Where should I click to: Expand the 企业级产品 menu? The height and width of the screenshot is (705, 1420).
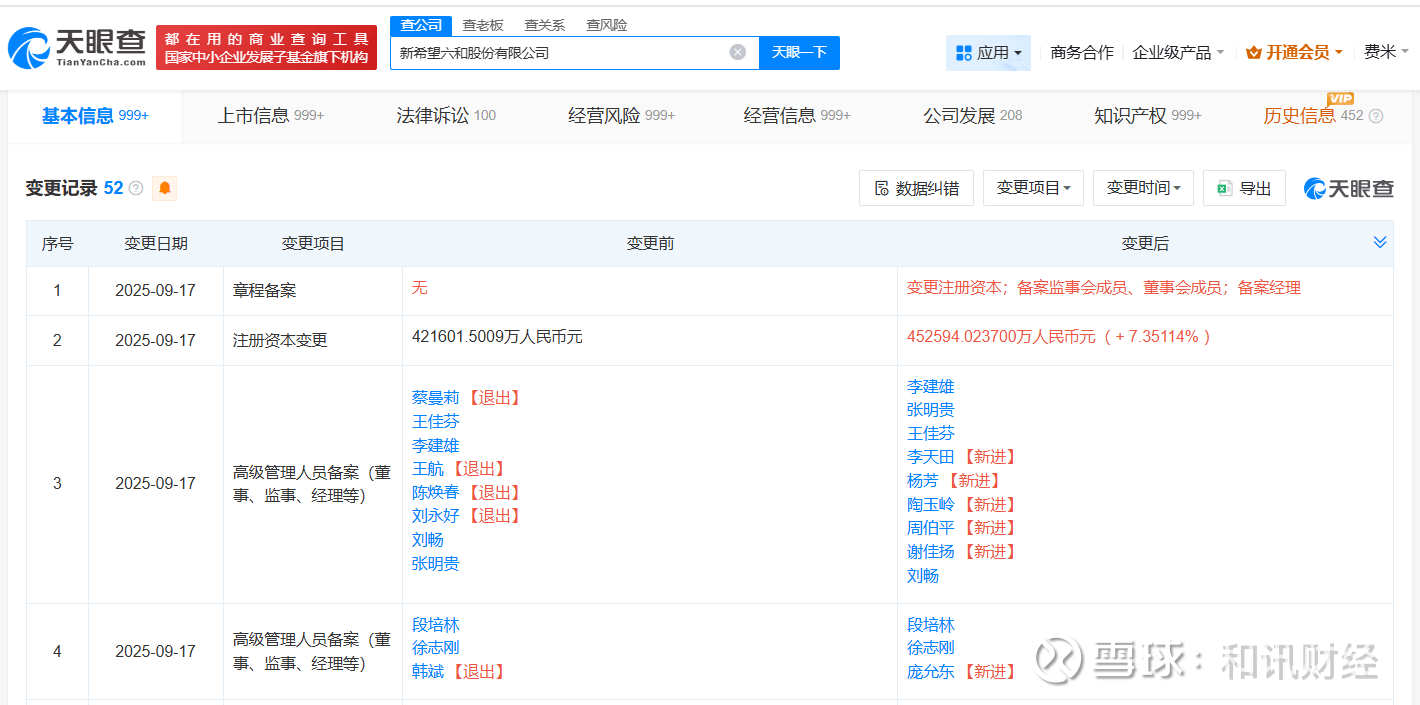pyautogui.click(x=1178, y=53)
